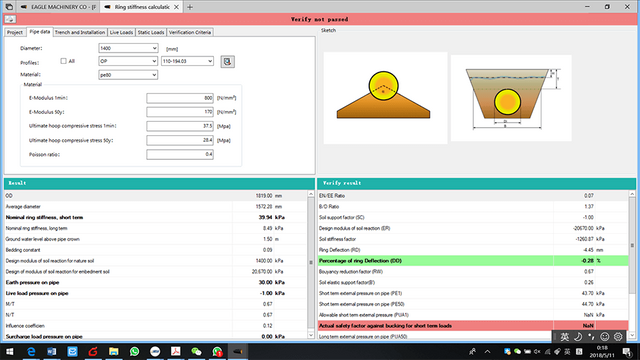Image resolution: width=640 pixels, height=360 pixels.
Task: Click the E-Modulus 1min input field
Action: pyautogui.click(x=180, y=98)
